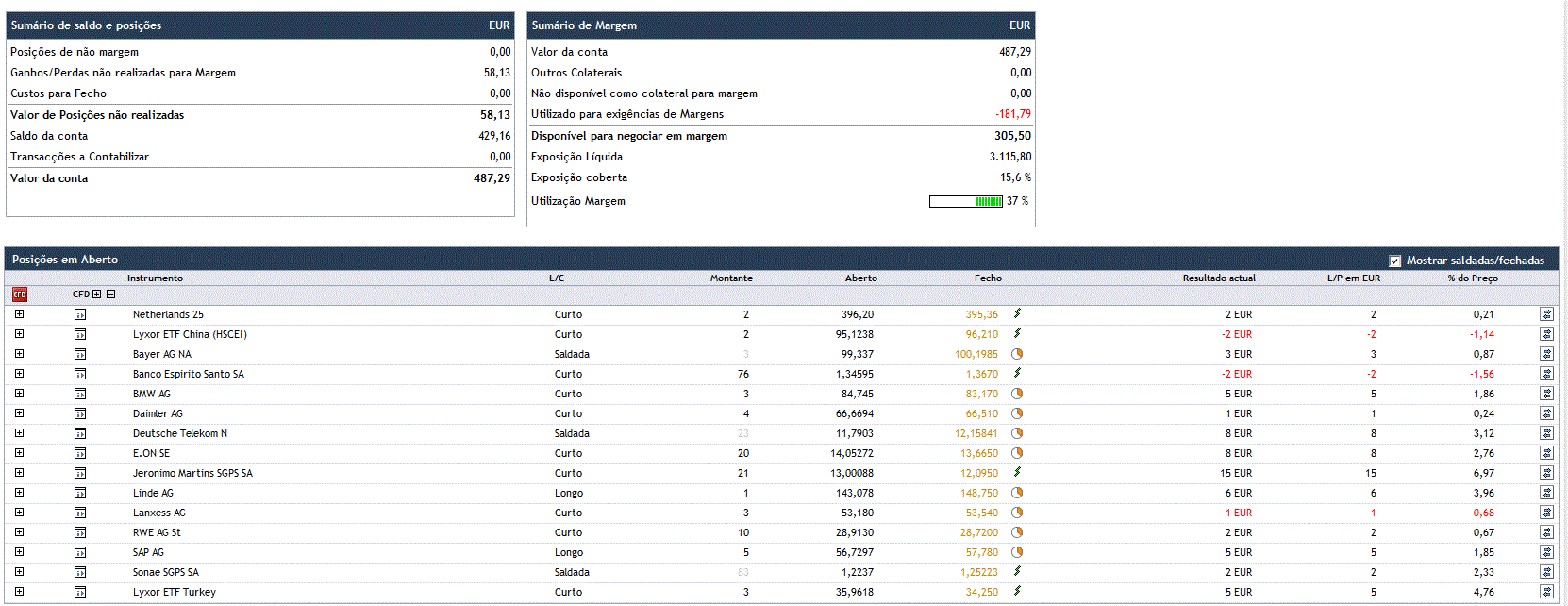Screen dimensions: 1568x606
Task: Click the orange clock icon on Daimler AG row
Action: (x=1017, y=413)
